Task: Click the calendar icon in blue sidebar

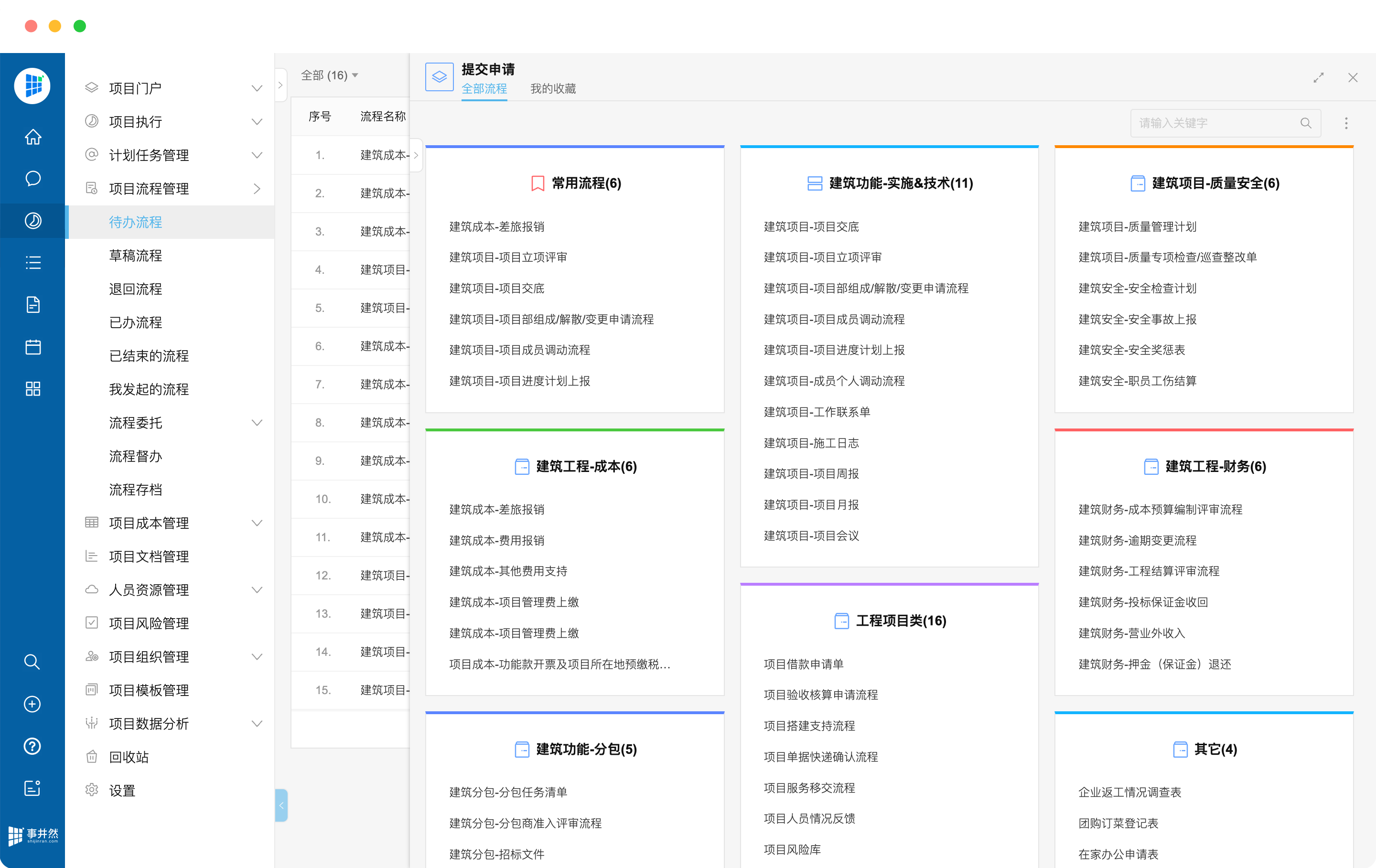Action: [x=32, y=347]
